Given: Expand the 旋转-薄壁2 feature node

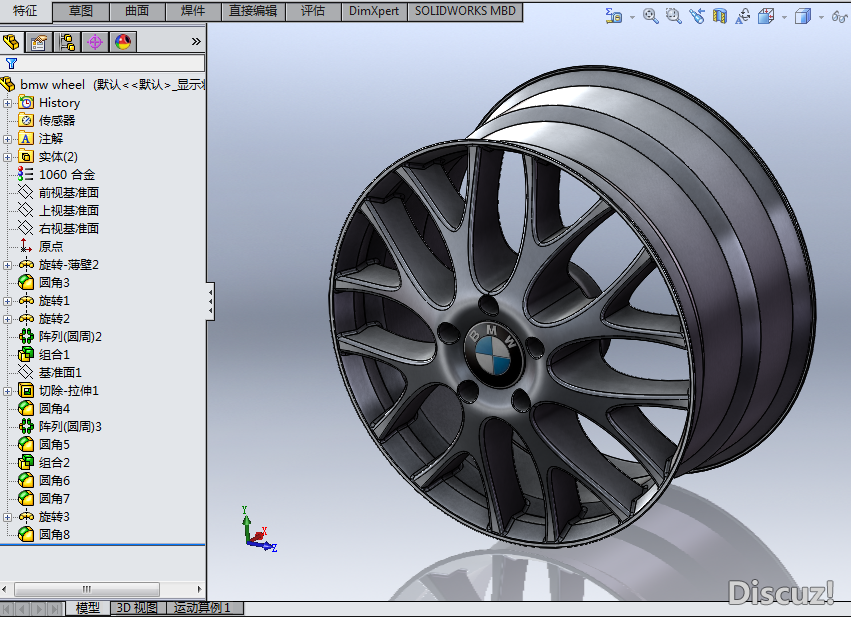Looking at the screenshot, I should (7, 265).
